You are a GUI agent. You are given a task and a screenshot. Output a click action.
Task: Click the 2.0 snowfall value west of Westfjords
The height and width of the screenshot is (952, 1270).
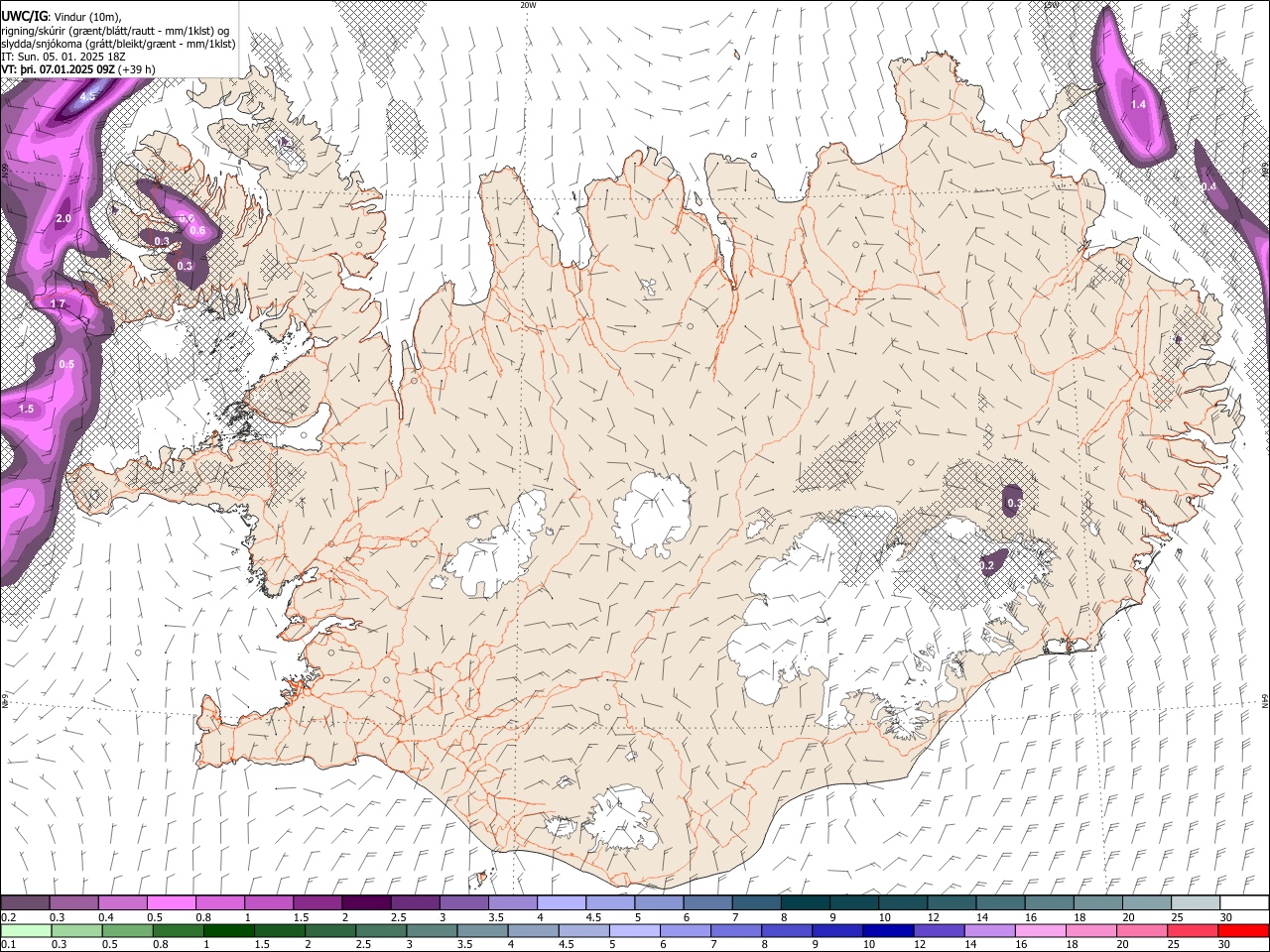(x=63, y=218)
